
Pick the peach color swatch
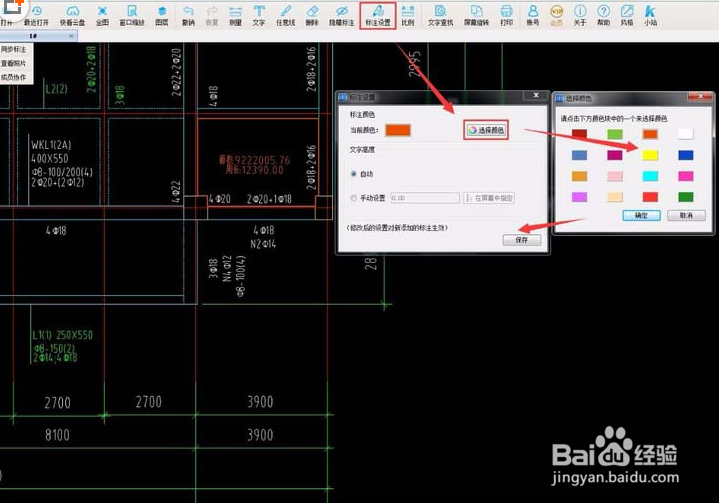(615, 197)
